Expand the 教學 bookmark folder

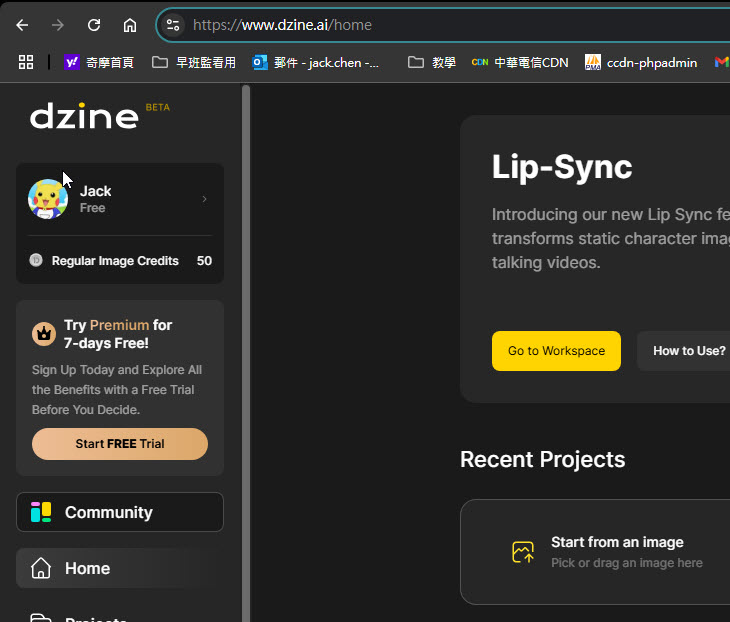click(432, 62)
